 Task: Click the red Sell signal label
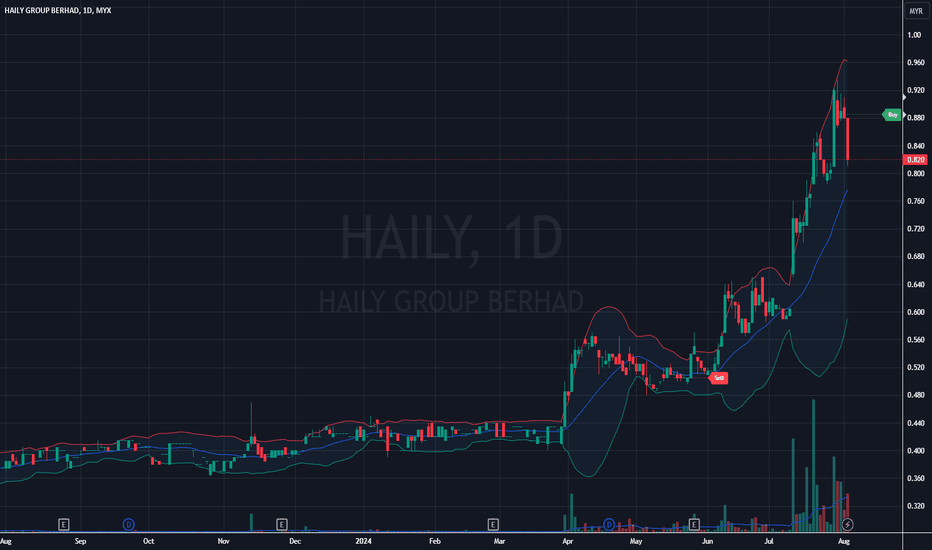719,378
